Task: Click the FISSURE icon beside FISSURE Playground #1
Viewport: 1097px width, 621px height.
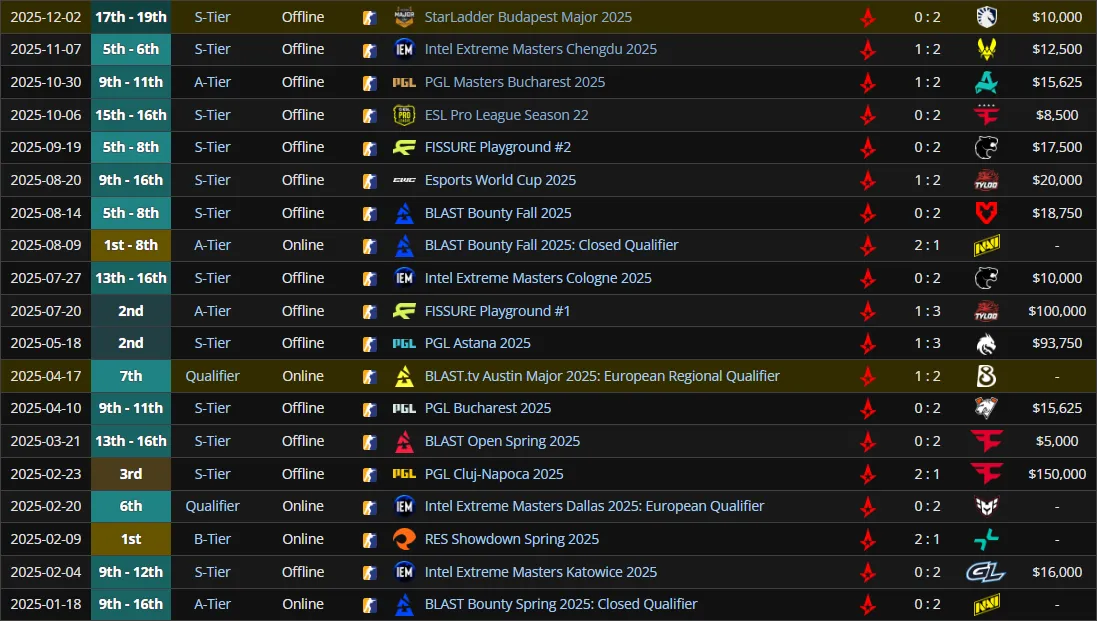Action: (404, 310)
